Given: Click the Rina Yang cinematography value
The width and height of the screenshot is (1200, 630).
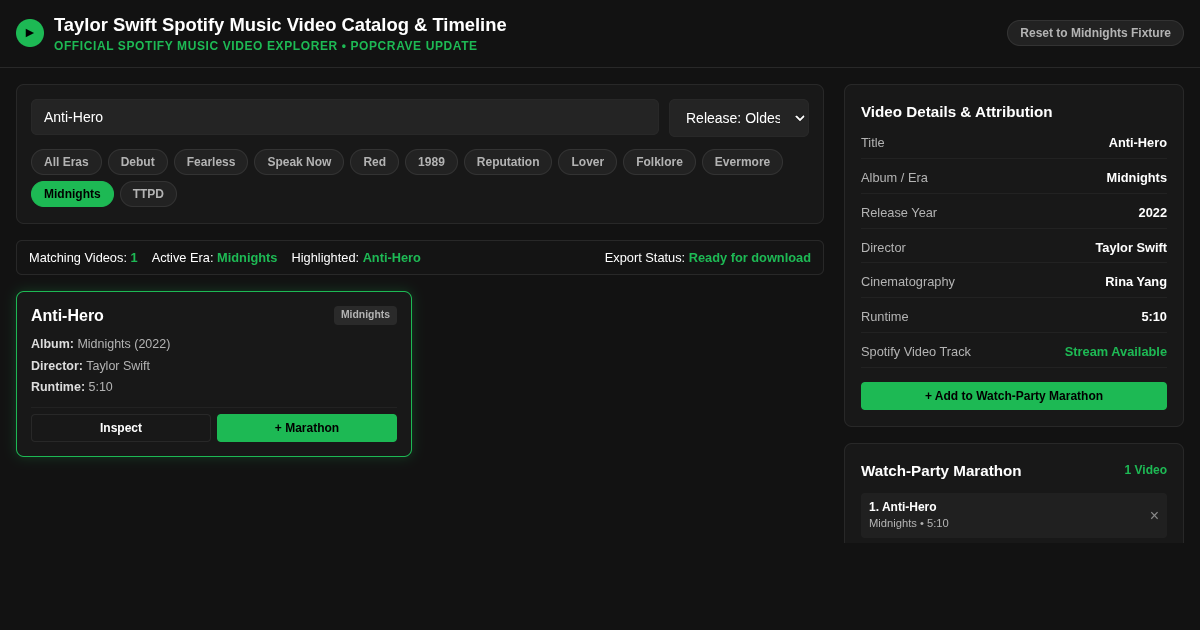Looking at the screenshot, I should pyautogui.click(x=1136, y=282).
